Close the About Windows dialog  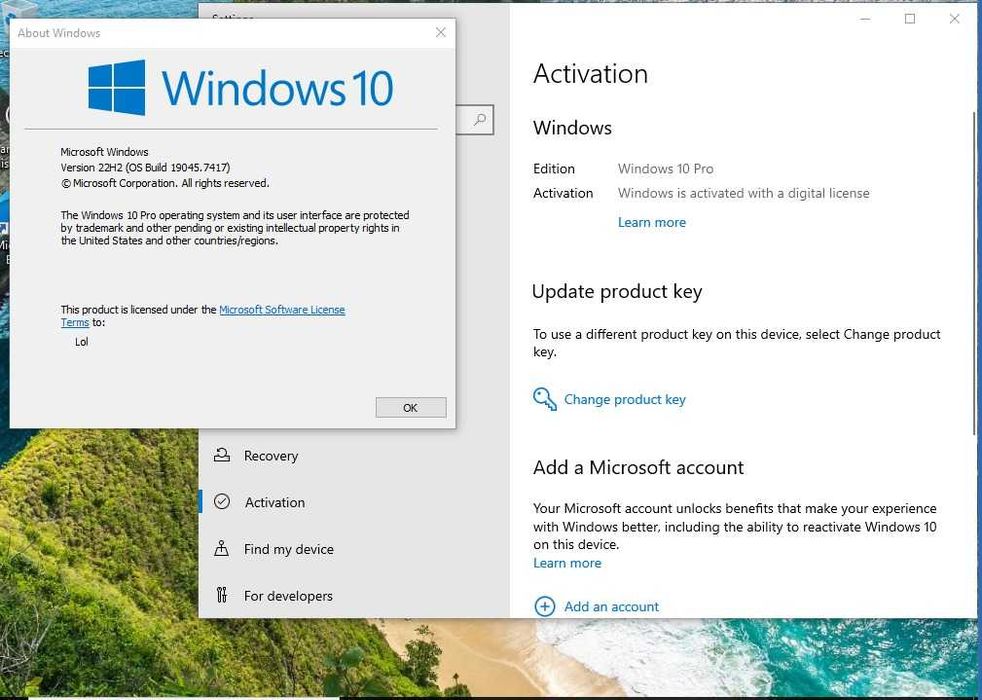click(441, 33)
